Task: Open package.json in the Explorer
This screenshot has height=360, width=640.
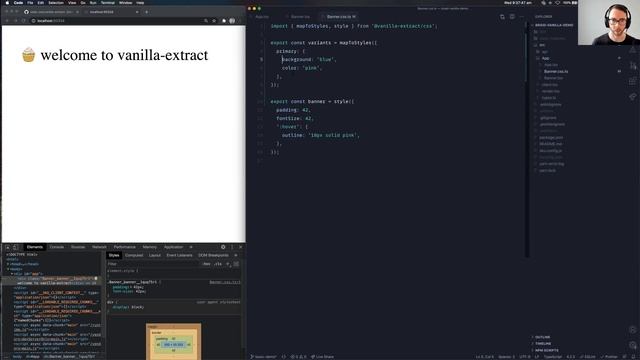Action: (551, 137)
